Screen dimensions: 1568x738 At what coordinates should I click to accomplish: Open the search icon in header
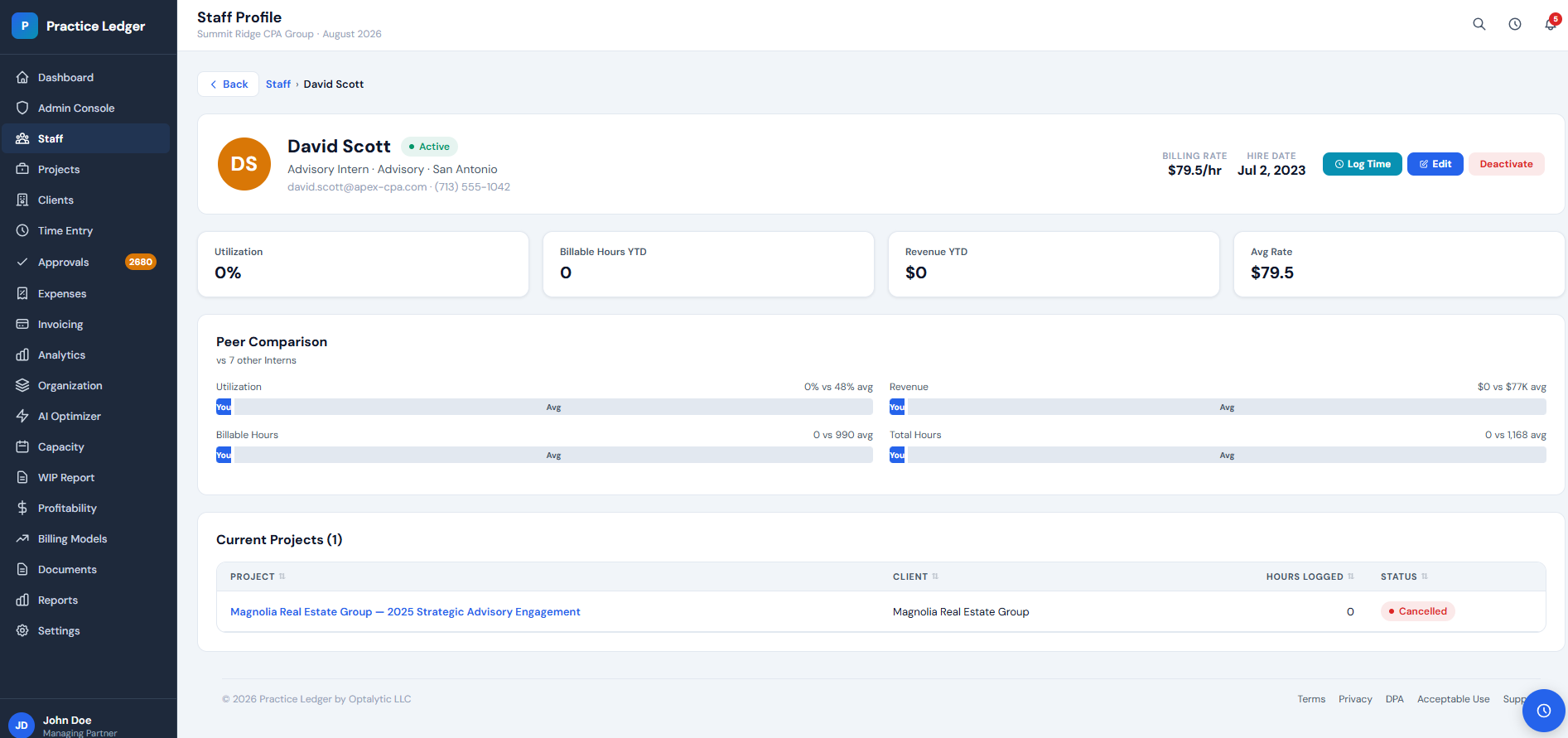coord(1479,24)
